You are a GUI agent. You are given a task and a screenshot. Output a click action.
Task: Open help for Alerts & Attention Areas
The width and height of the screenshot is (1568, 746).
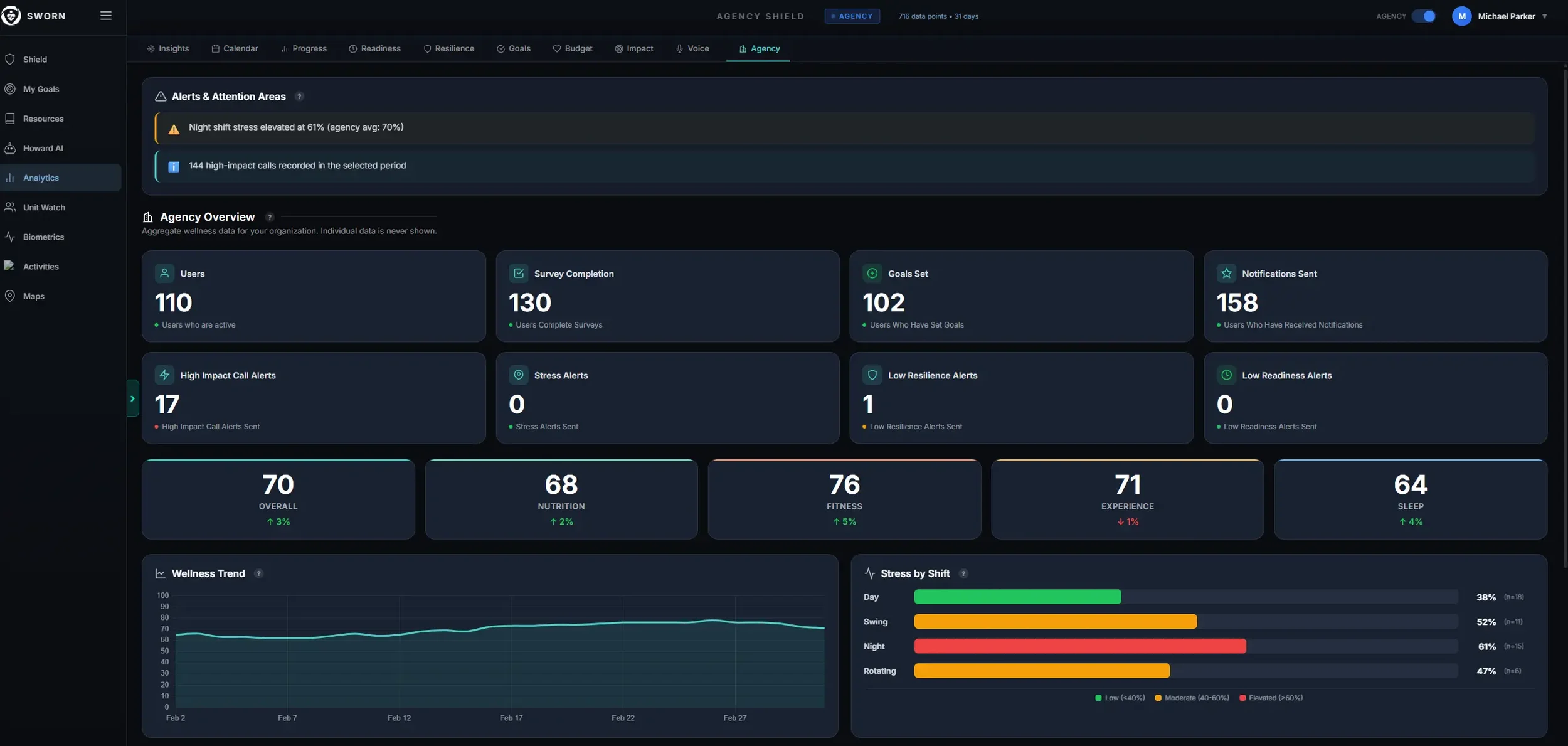coord(299,97)
